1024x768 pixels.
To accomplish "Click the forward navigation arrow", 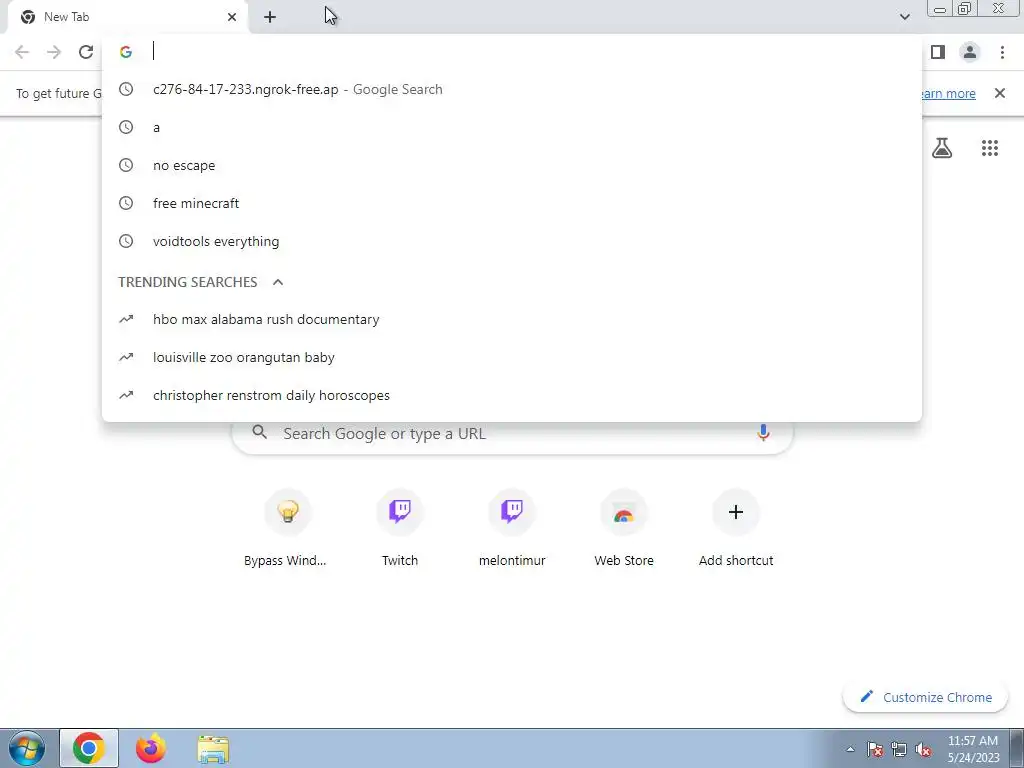I will point(54,52).
